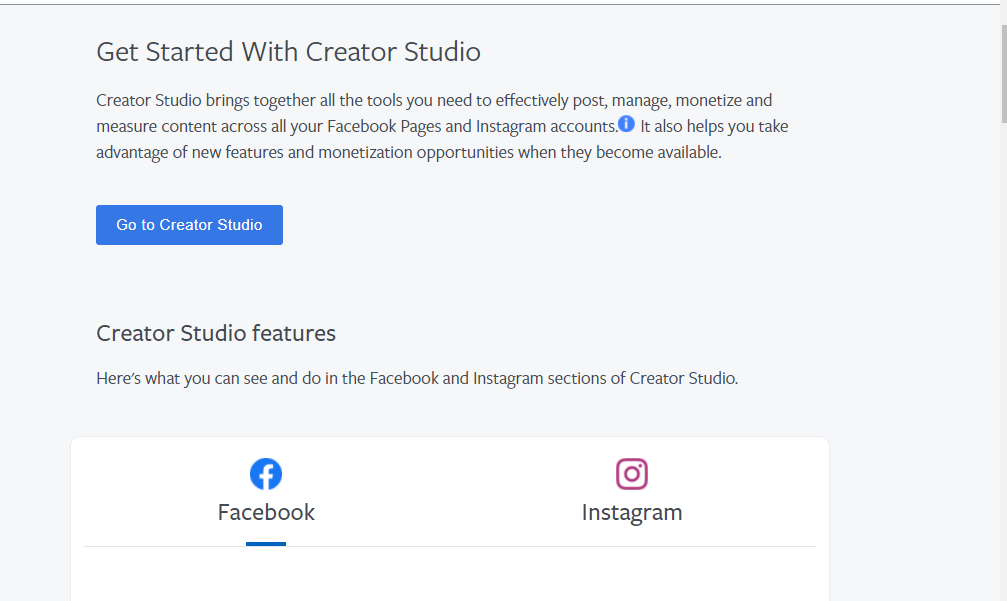
Task: Switch to the Instagram tab label
Action: pos(632,513)
